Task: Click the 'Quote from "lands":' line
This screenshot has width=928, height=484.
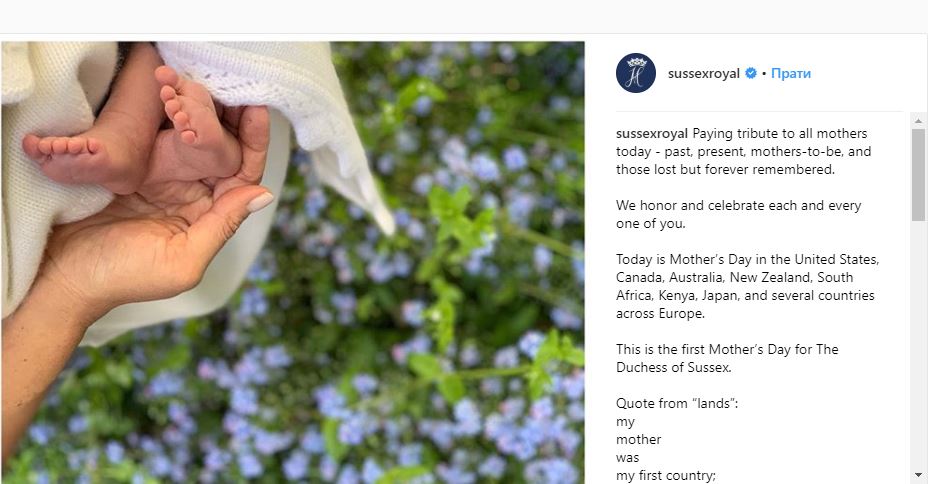Action: (677, 403)
